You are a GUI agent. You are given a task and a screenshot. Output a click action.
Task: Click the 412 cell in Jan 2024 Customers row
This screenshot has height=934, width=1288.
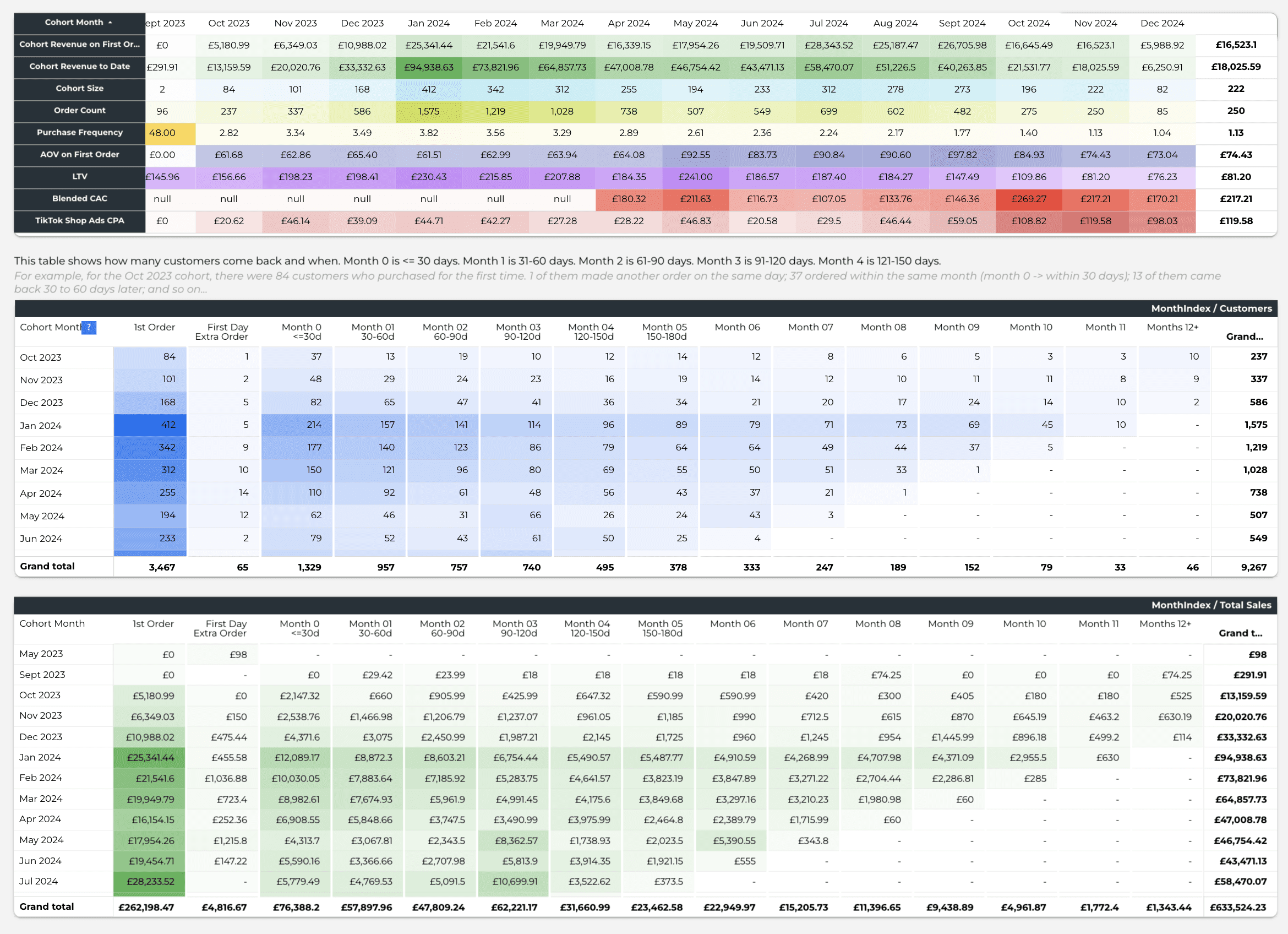[x=150, y=425]
